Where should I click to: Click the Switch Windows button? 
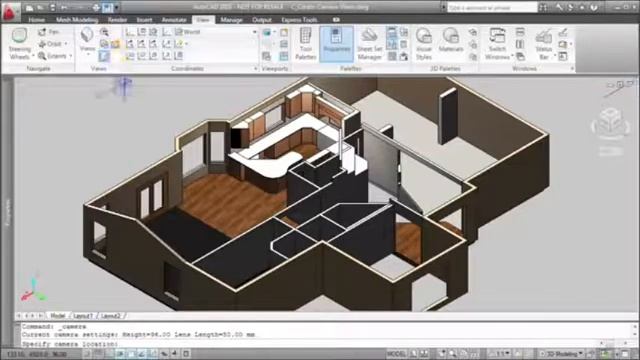(x=497, y=44)
